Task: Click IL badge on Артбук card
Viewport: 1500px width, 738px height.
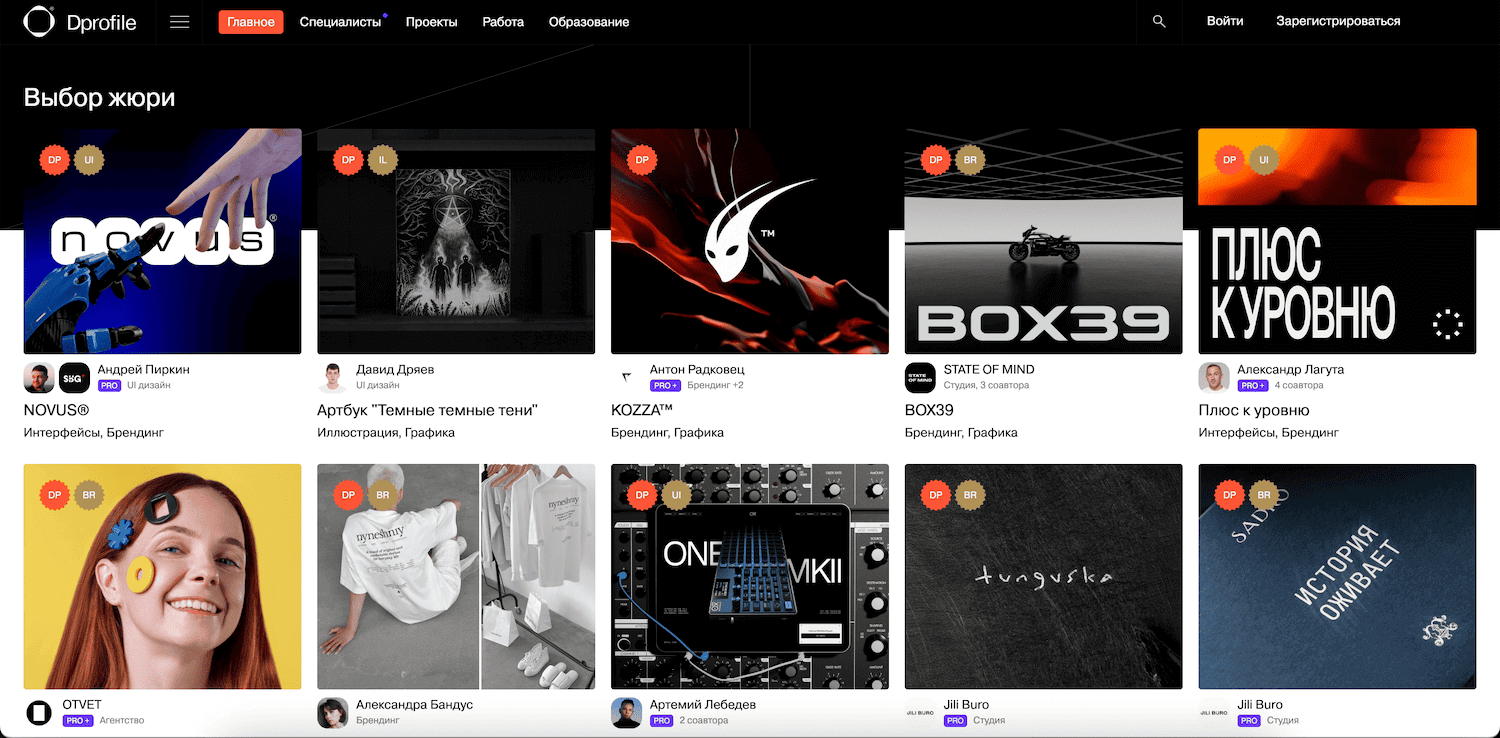Action: 383,159
